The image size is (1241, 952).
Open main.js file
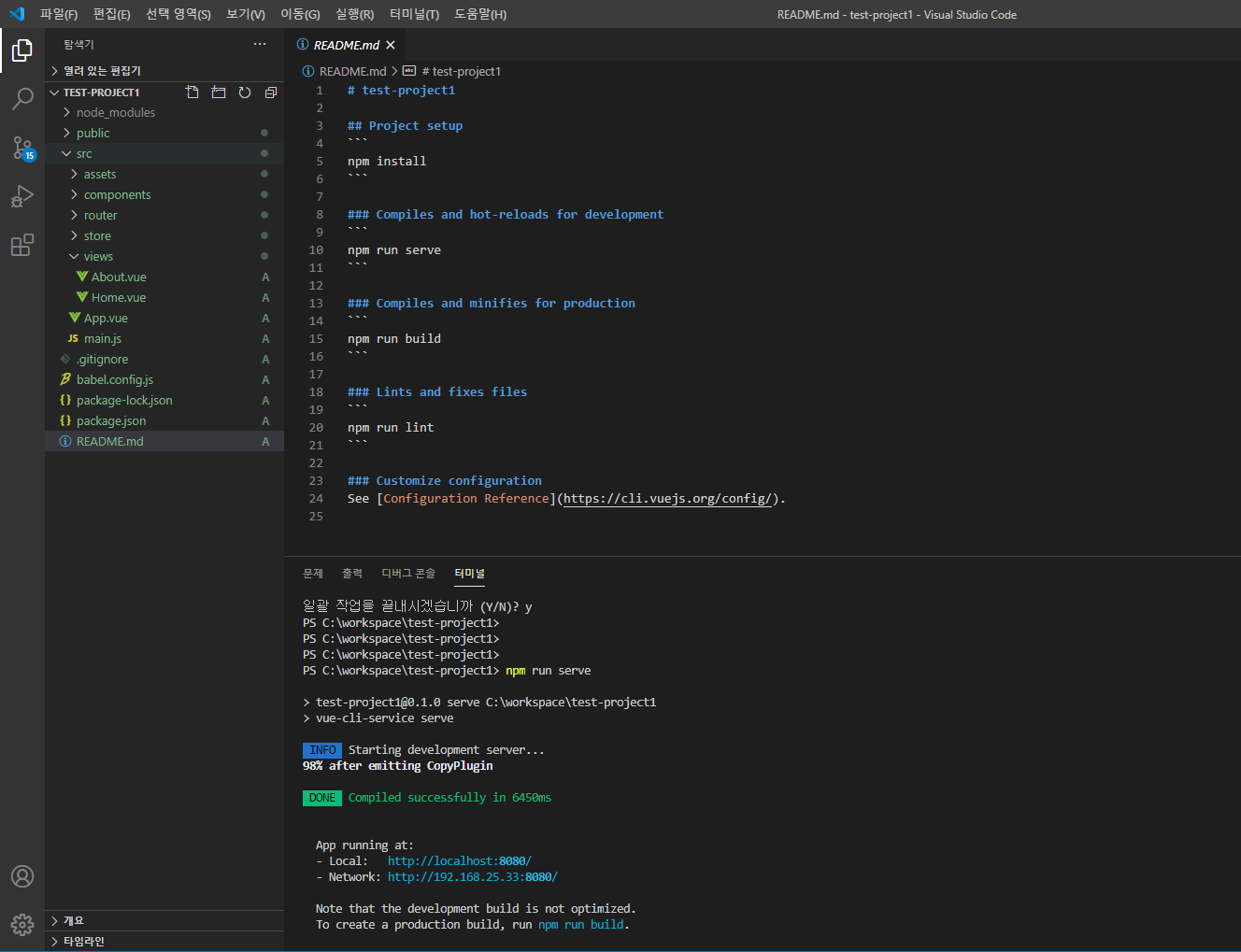coord(164,338)
